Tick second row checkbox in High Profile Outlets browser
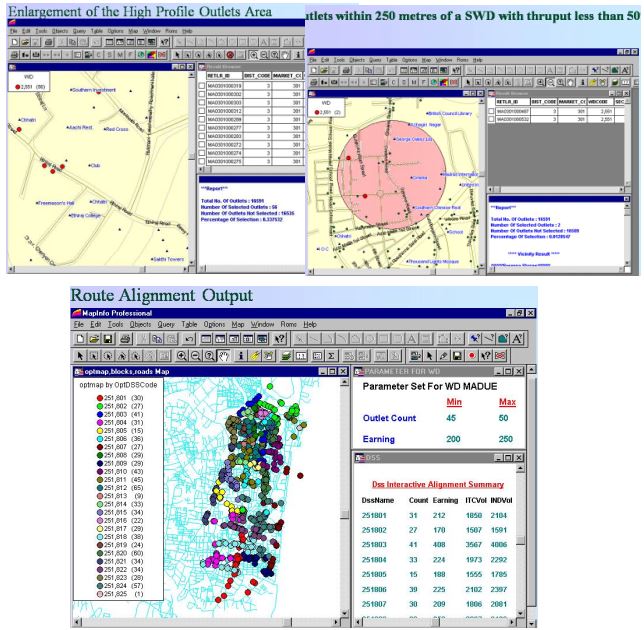This screenshot has height=630, width=644. pyautogui.click(x=202, y=94)
